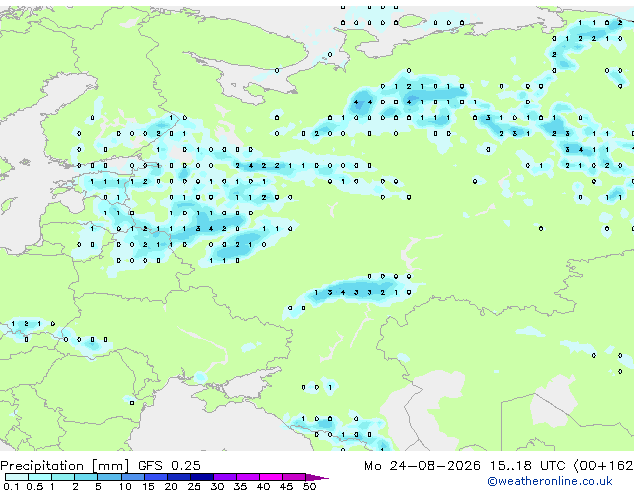Screen dimensions: 634x490
Task: Select the 25–30 mm navy legend swatch
Action: tap(202, 477)
